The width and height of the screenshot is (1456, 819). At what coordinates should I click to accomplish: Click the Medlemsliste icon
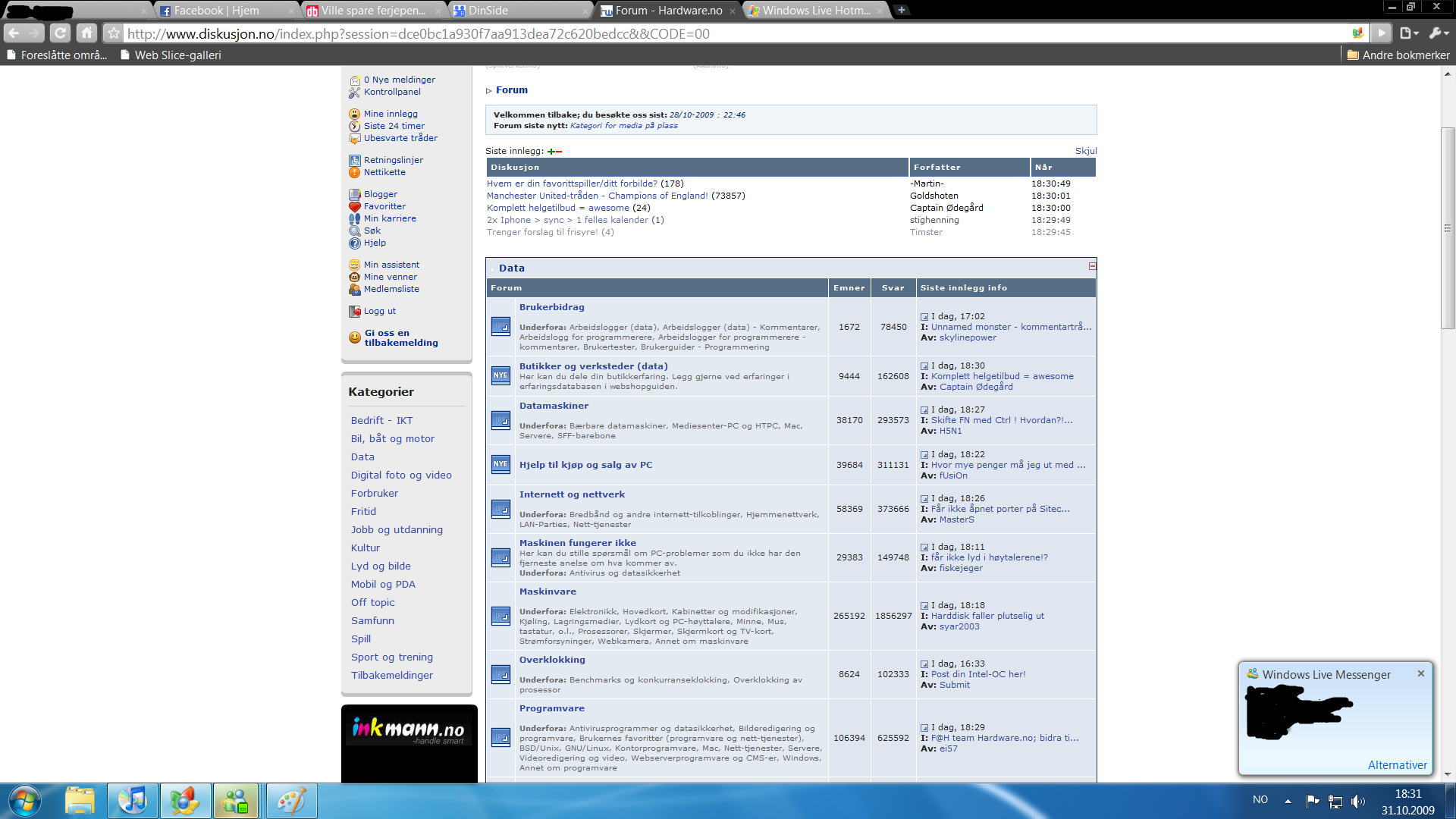pyautogui.click(x=354, y=290)
